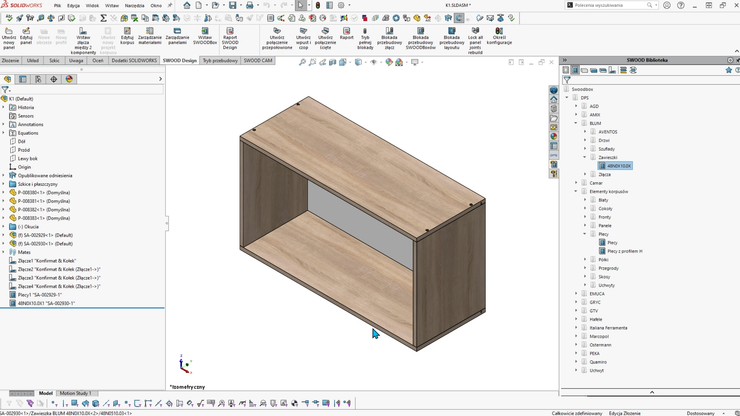Switch to the SWOOD CAM tab
Image resolution: width=740 pixels, height=416 pixels.
(257, 60)
